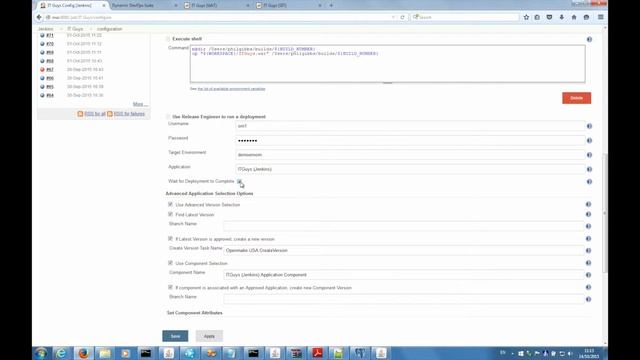Open help for Create Version Task Name
Image resolution: width=640 pixels, height=360 pixels.
tap(588, 250)
